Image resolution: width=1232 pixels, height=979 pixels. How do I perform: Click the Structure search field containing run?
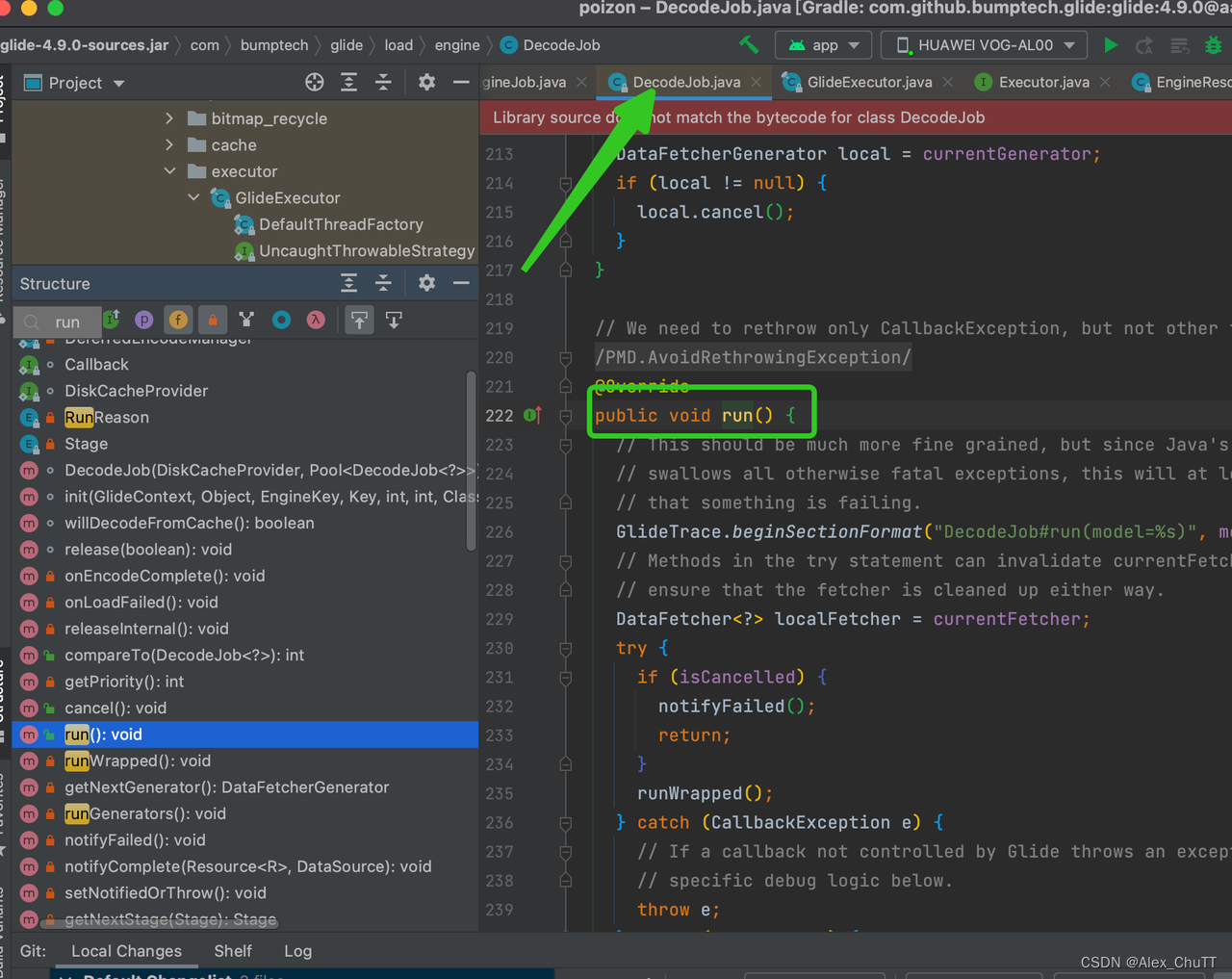pyautogui.click(x=60, y=322)
